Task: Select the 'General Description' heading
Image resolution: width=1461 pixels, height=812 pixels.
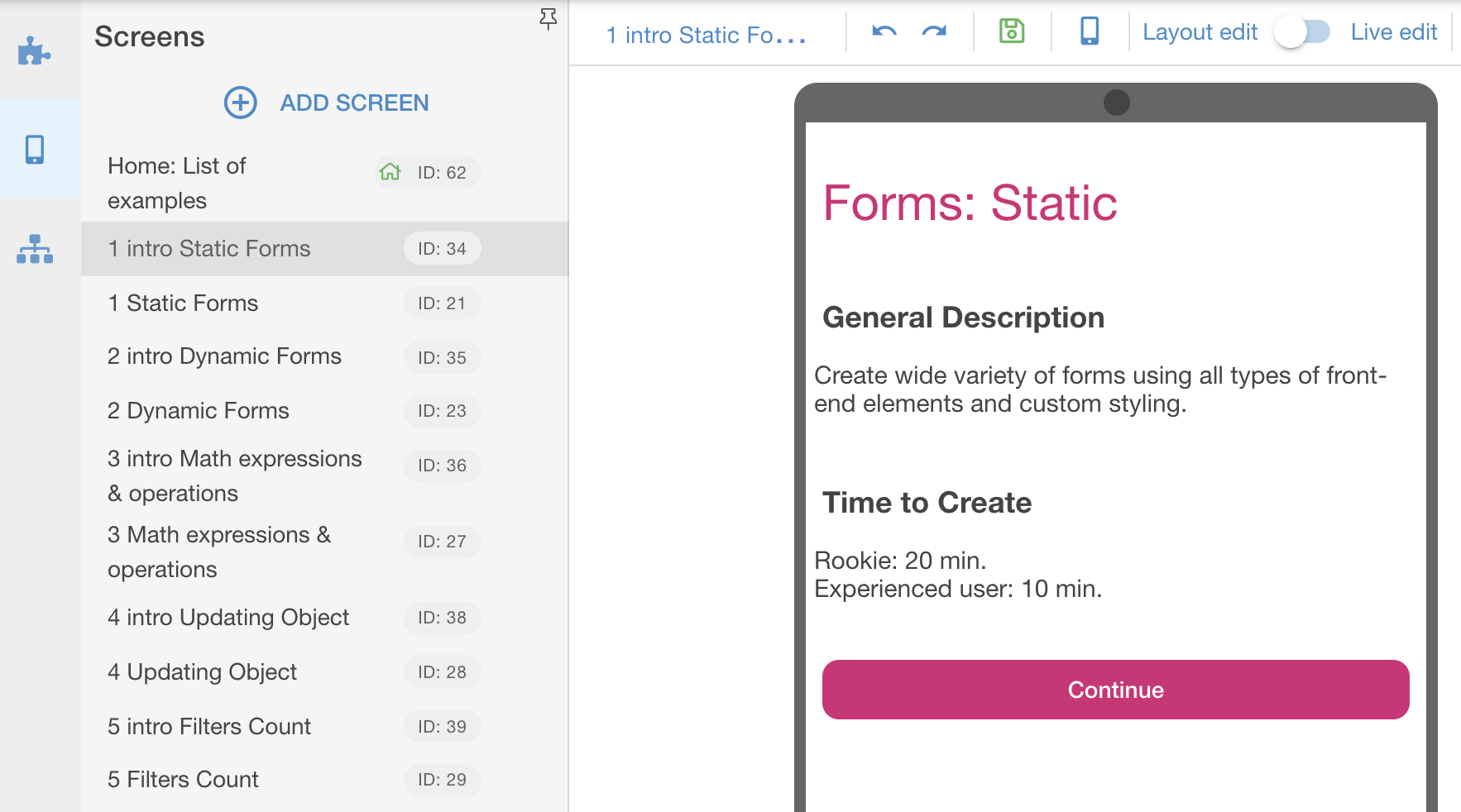Action: pos(963,318)
